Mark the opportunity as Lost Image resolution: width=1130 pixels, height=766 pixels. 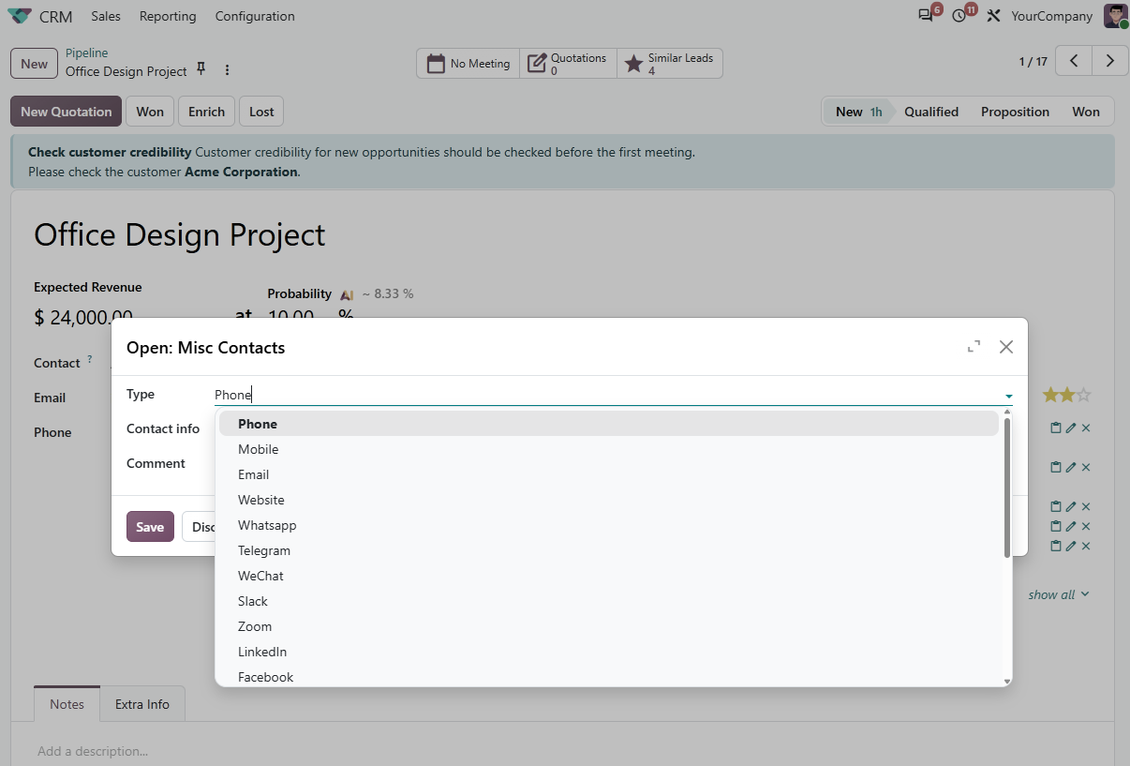(x=262, y=112)
